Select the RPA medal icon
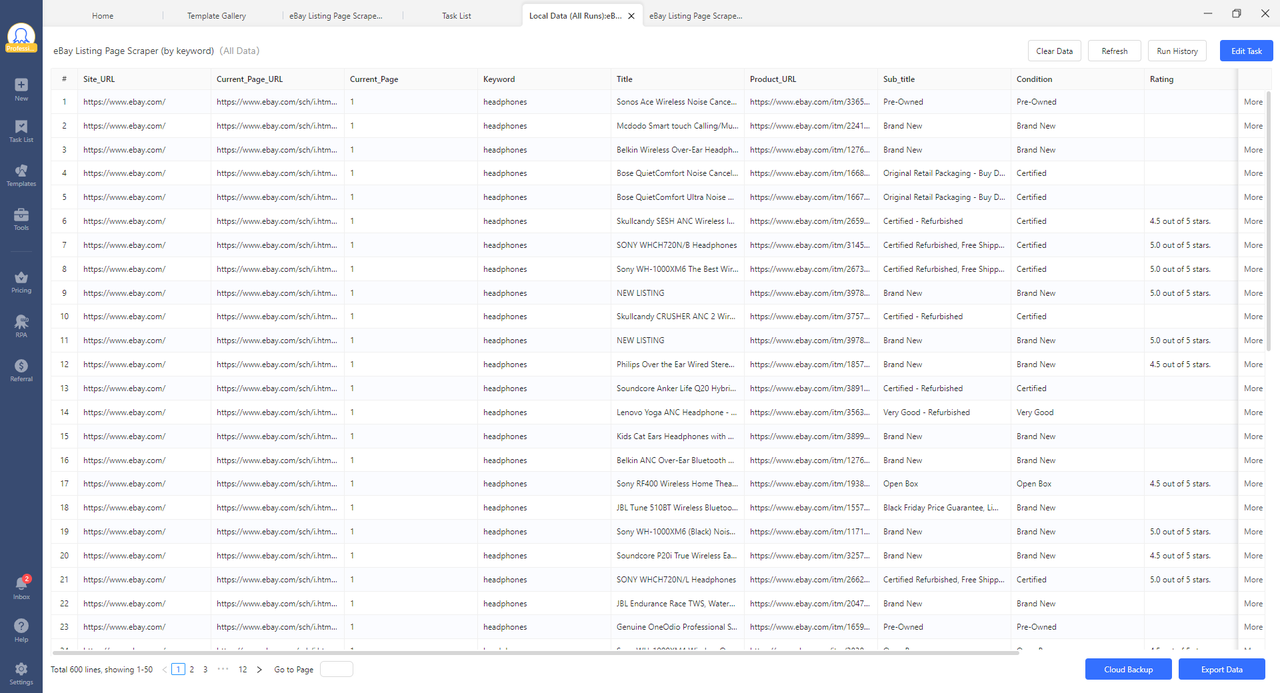 click(x=20, y=323)
